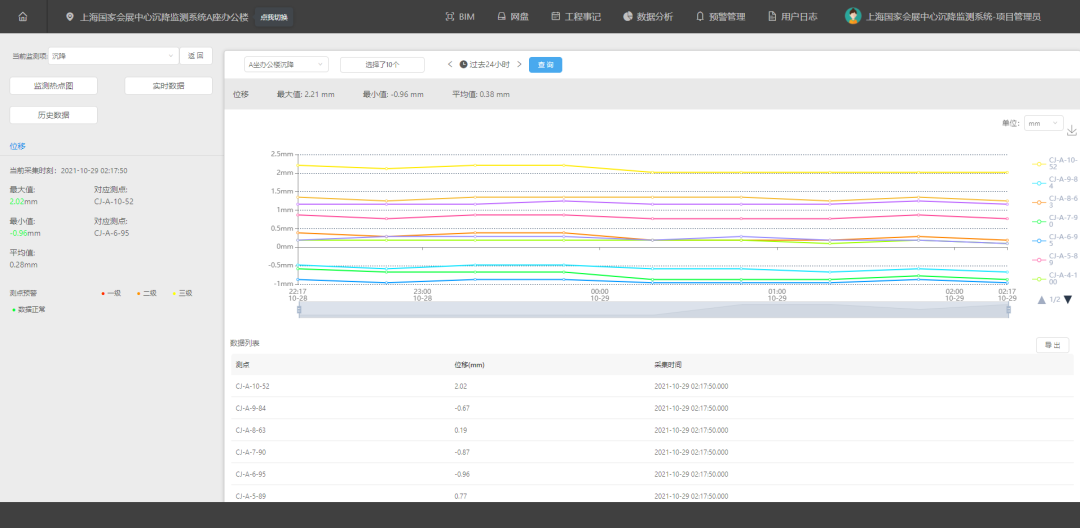
Task: Toggle legend series CJ-A-7-90
Action: [x=1054, y=220]
